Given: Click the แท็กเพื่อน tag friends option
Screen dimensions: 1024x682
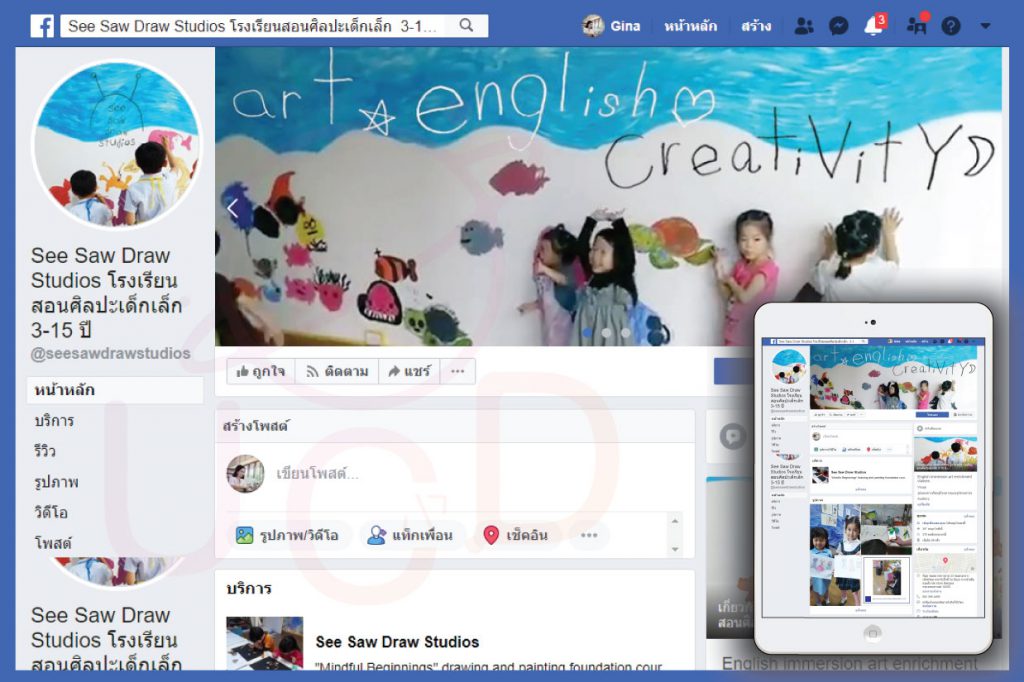Looking at the screenshot, I should [410, 535].
